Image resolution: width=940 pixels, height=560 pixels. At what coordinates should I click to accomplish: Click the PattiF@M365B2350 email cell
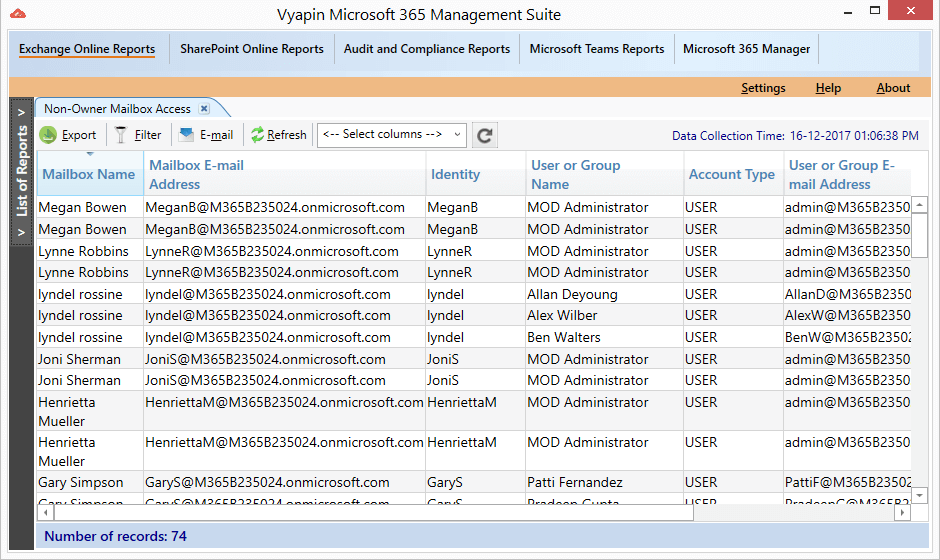tap(847, 482)
